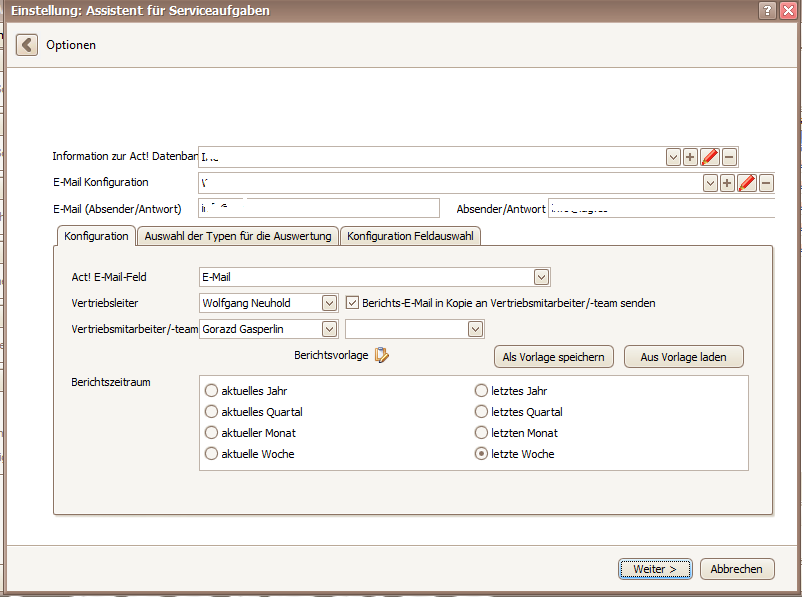Image resolution: width=802 pixels, height=597 pixels.
Task: Open help with question mark icon
Action: point(767,10)
